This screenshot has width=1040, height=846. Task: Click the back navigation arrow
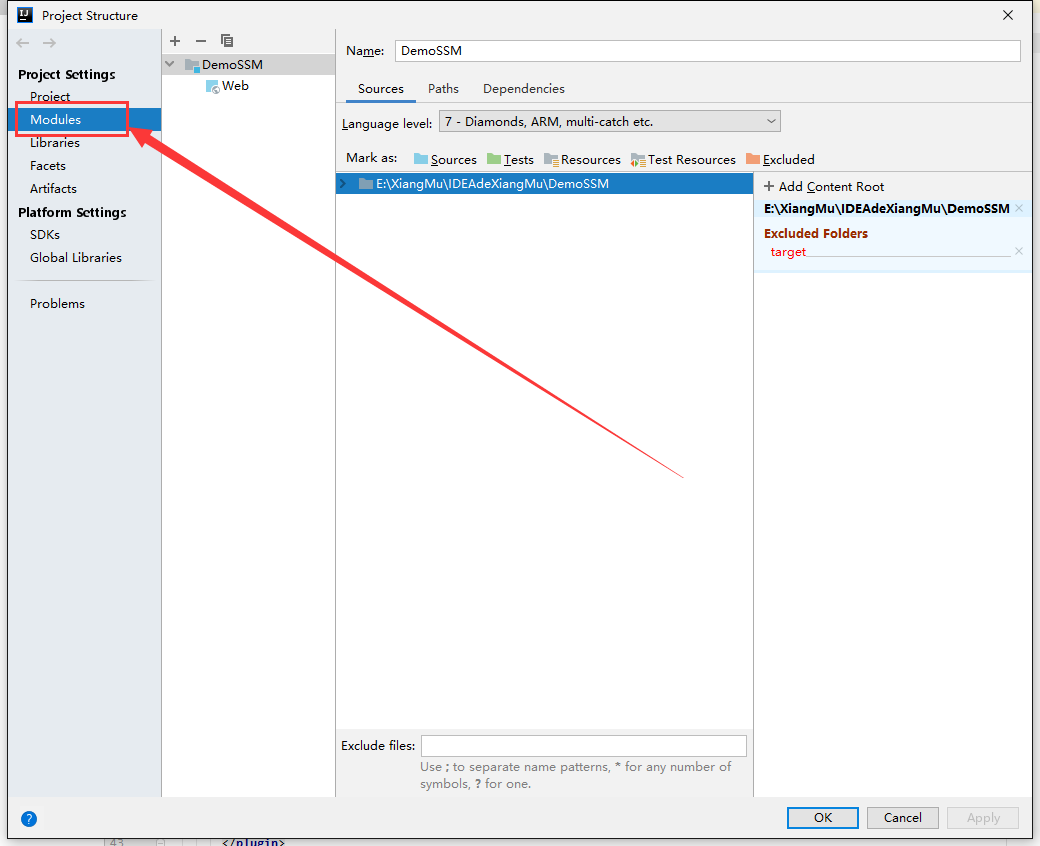pos(23,43)
